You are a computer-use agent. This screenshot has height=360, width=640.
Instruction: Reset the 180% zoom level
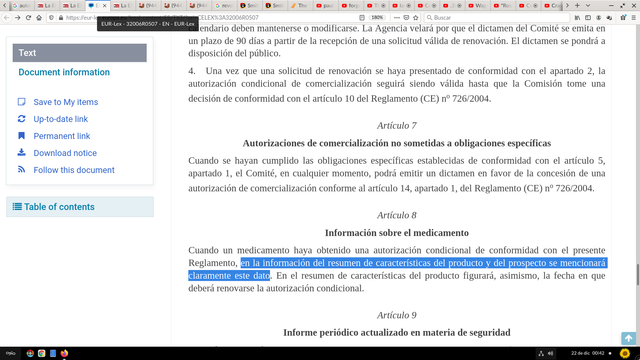[x=377, y=18]
